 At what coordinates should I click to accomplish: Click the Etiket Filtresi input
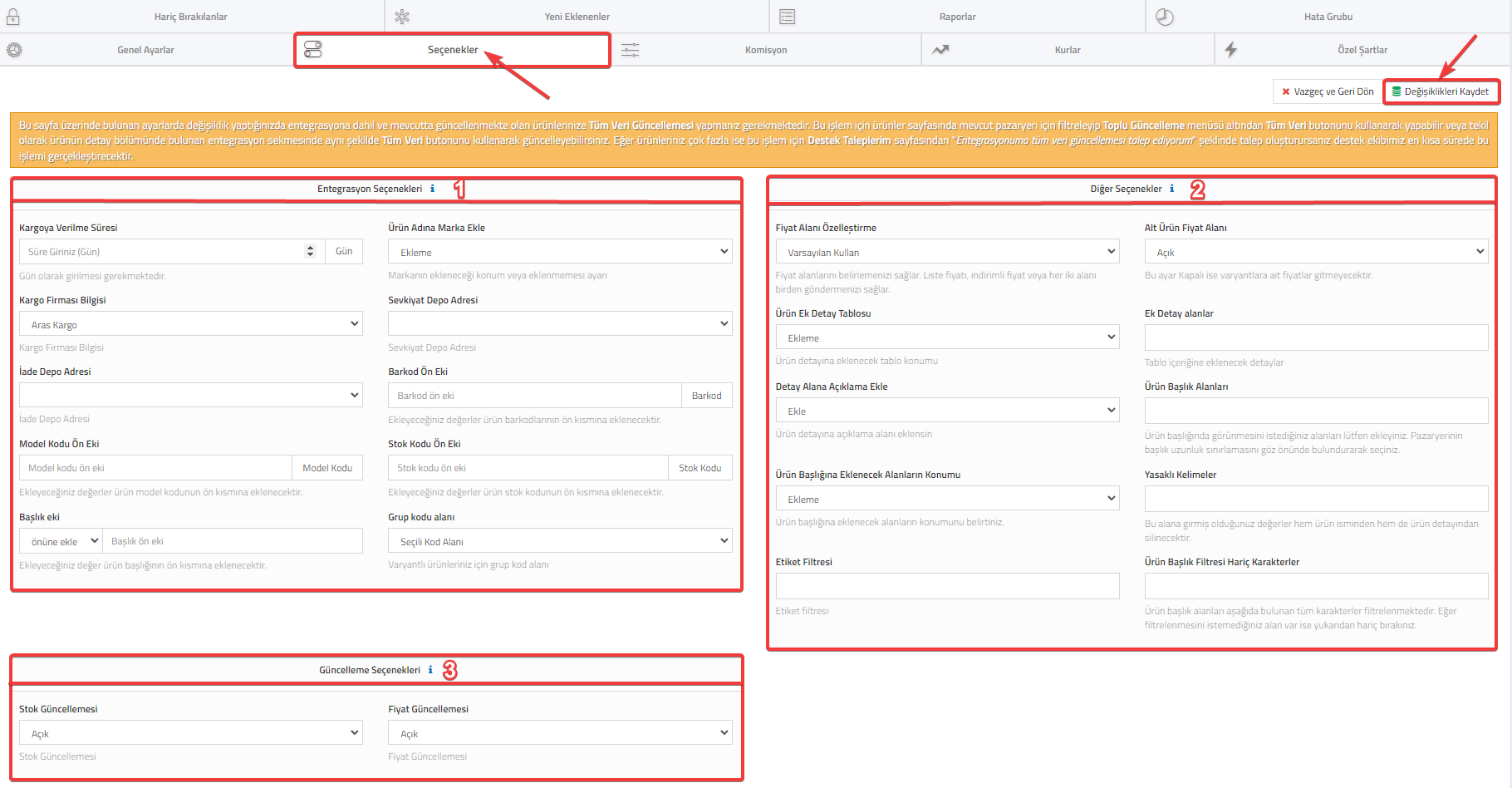coord(948,586)
